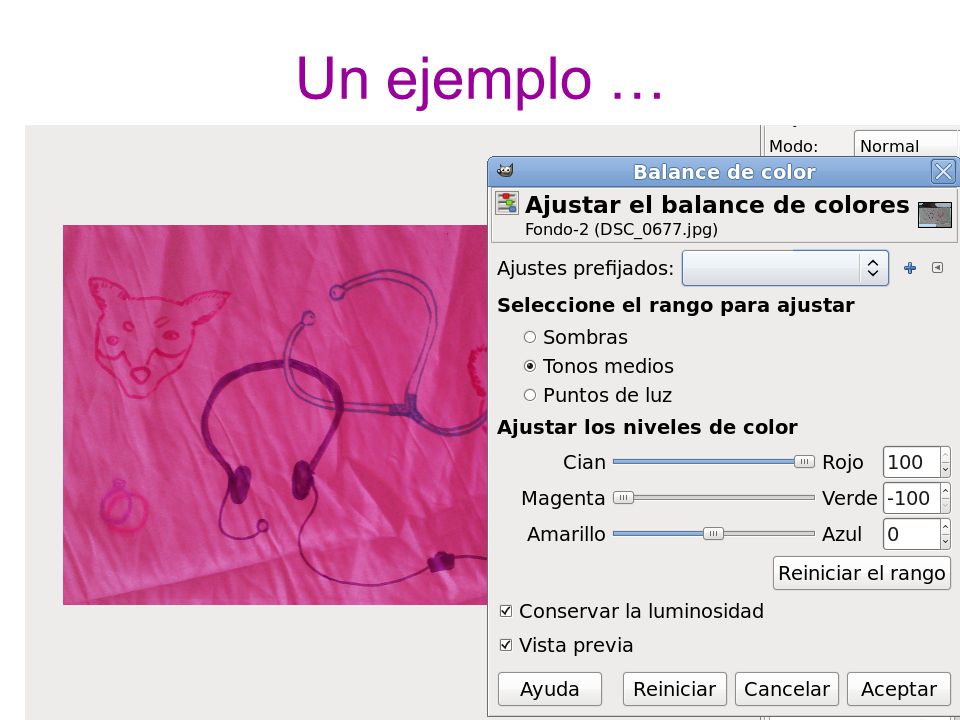Viewport: 960px width, 720px height.
Task: Click the Azul value spinner arrows
Action: coord(945,534)
